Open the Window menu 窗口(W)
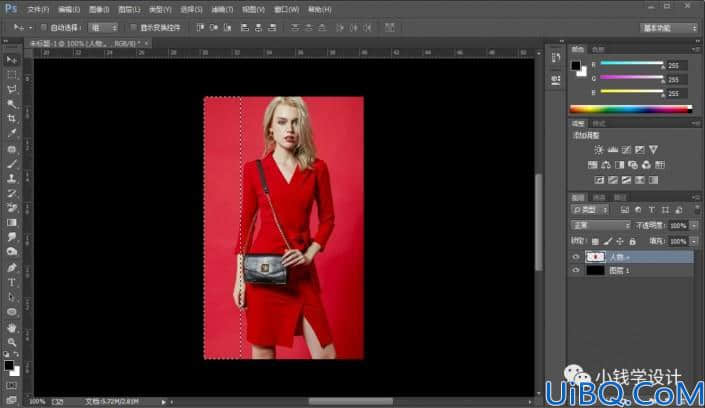The image size is (705, 408). (286, 9)
